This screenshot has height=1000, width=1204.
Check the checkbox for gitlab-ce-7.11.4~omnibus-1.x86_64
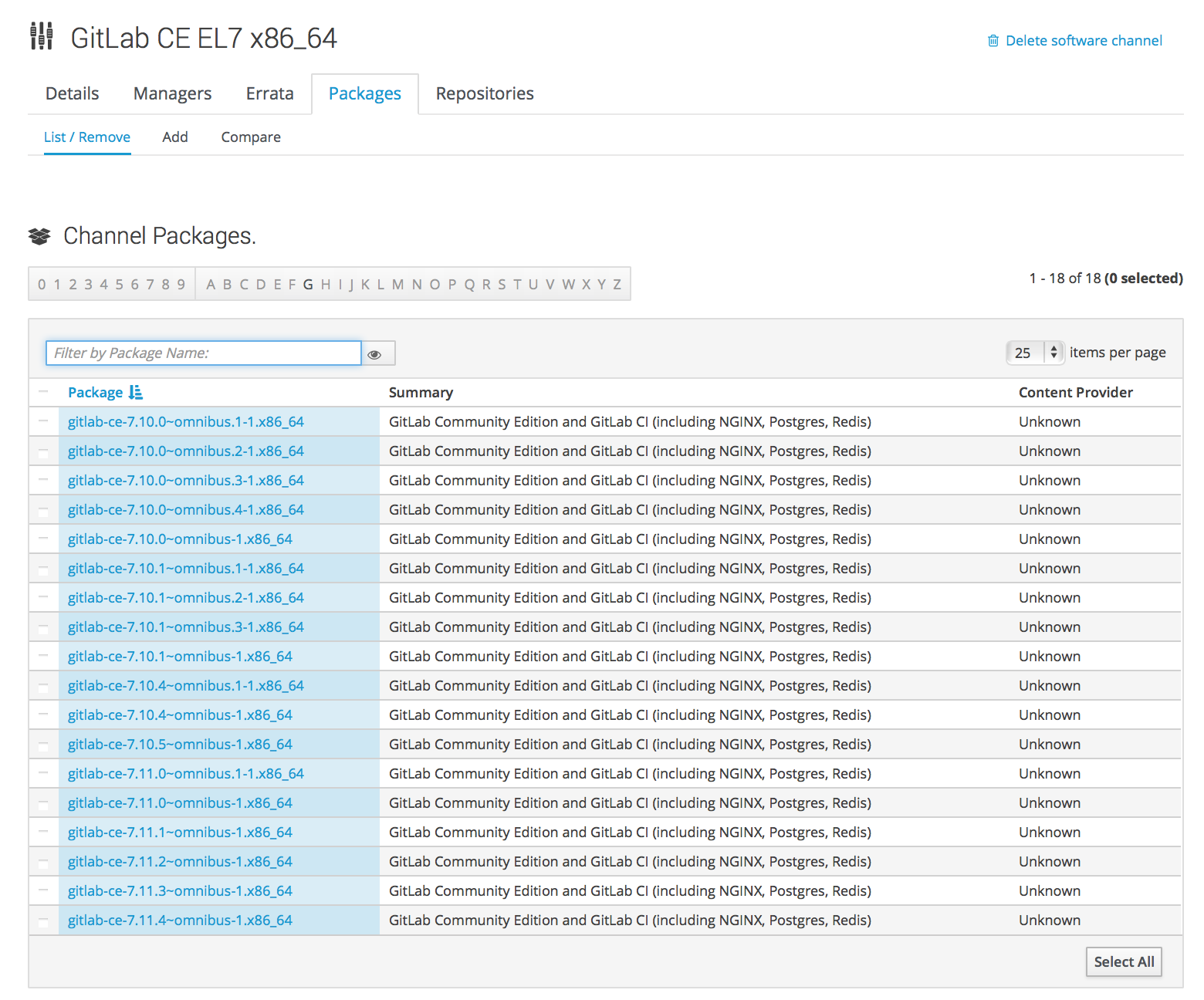[x=44, y=920]
